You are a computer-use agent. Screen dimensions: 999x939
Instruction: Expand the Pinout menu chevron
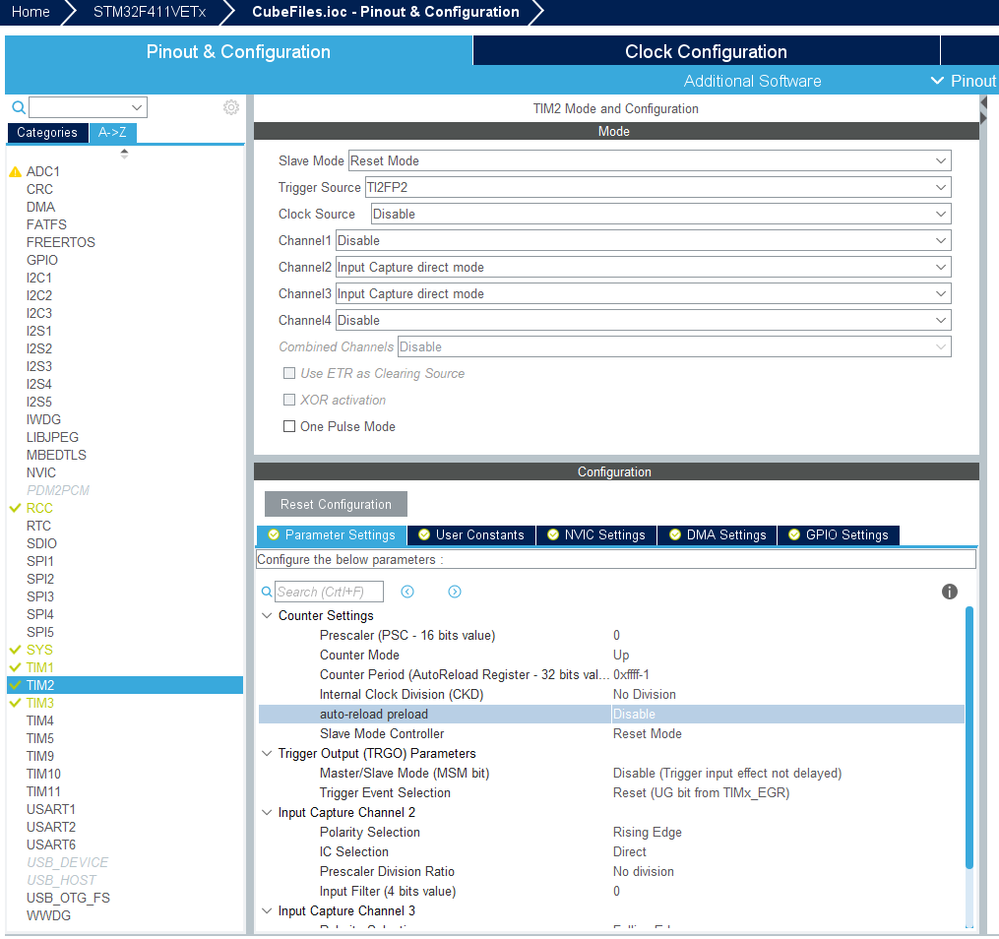937,81
